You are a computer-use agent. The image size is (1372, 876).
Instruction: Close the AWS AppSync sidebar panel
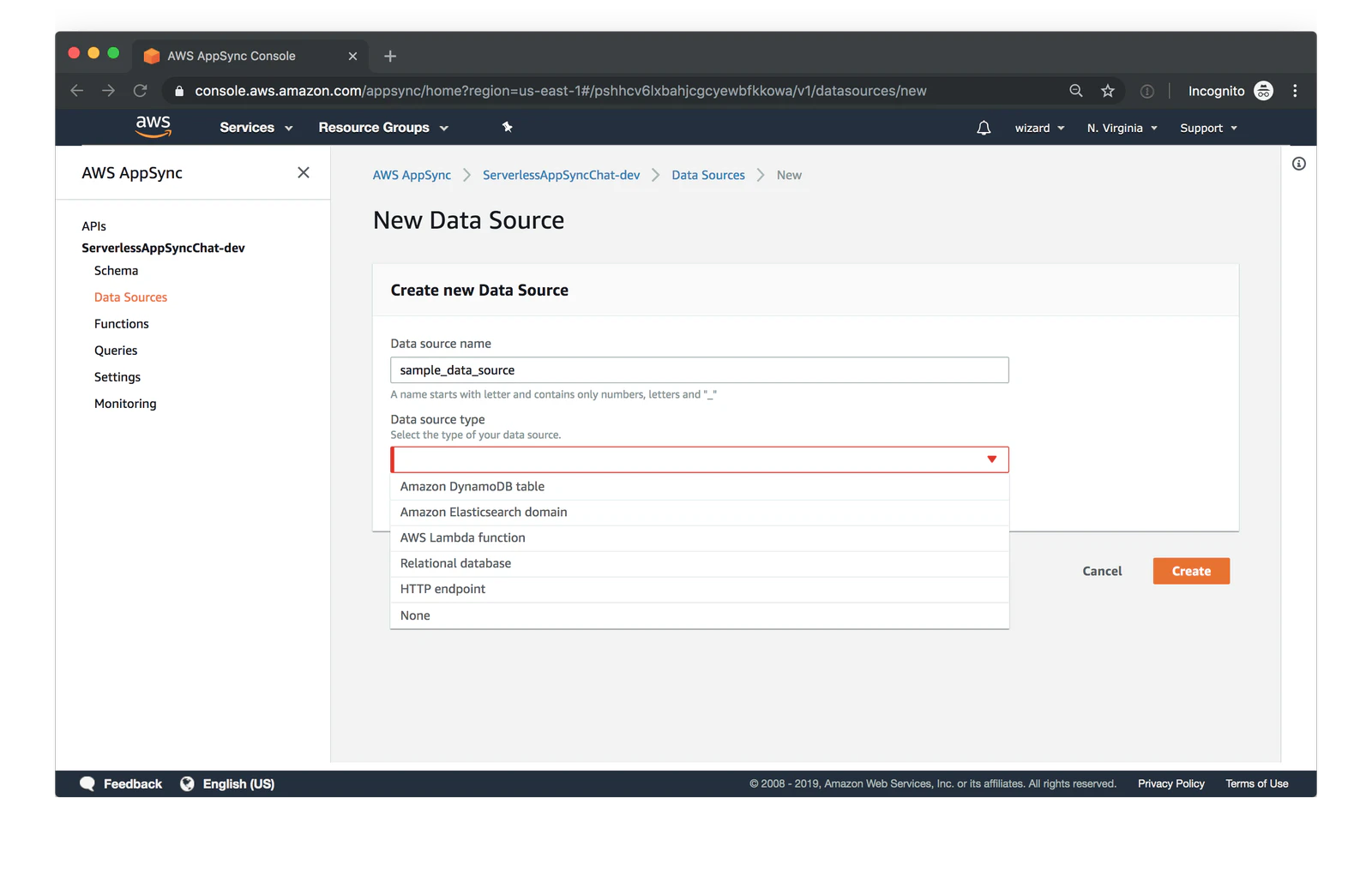(x=304, y=172)
